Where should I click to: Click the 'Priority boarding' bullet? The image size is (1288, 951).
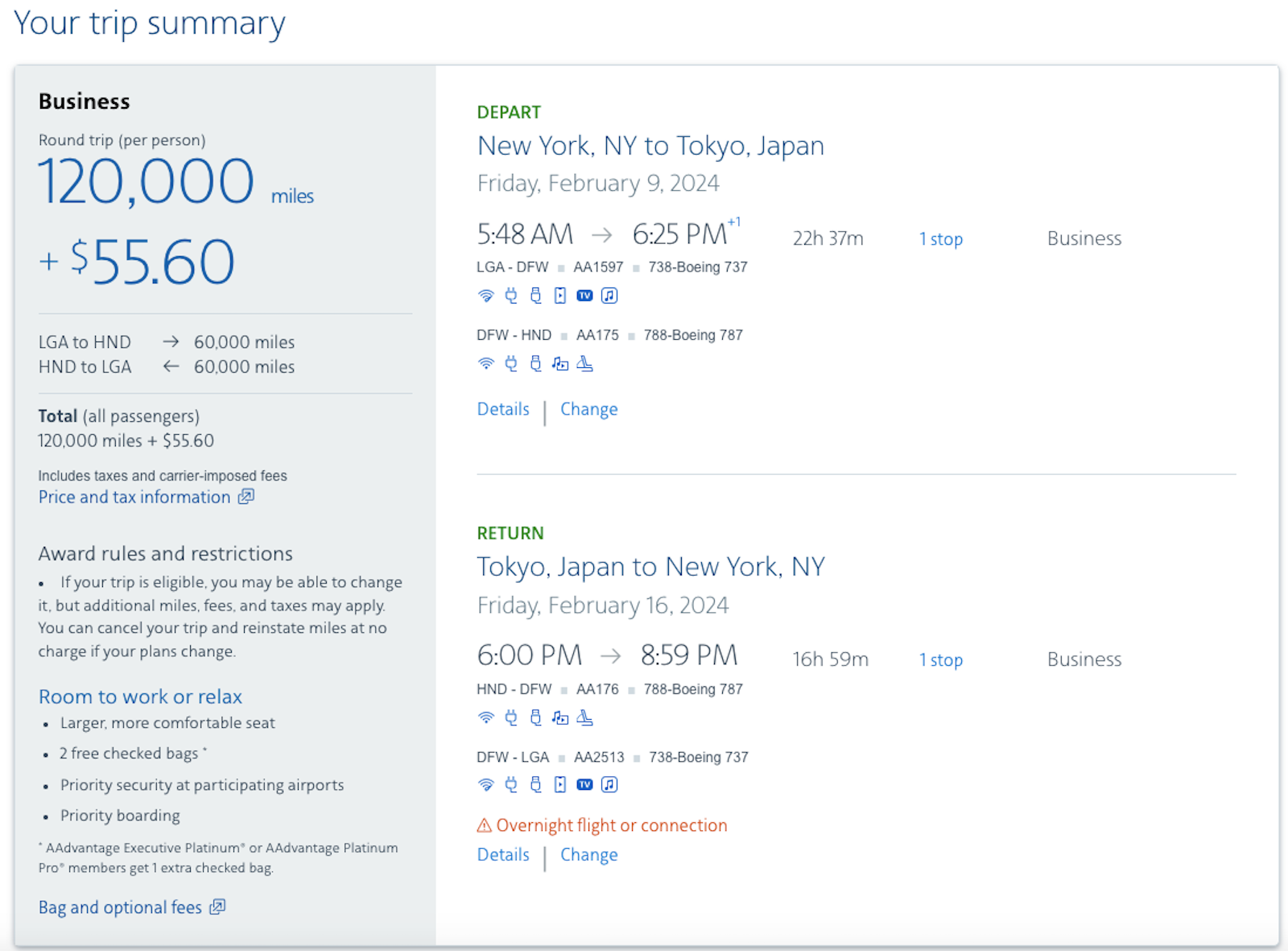pos(120,816)
